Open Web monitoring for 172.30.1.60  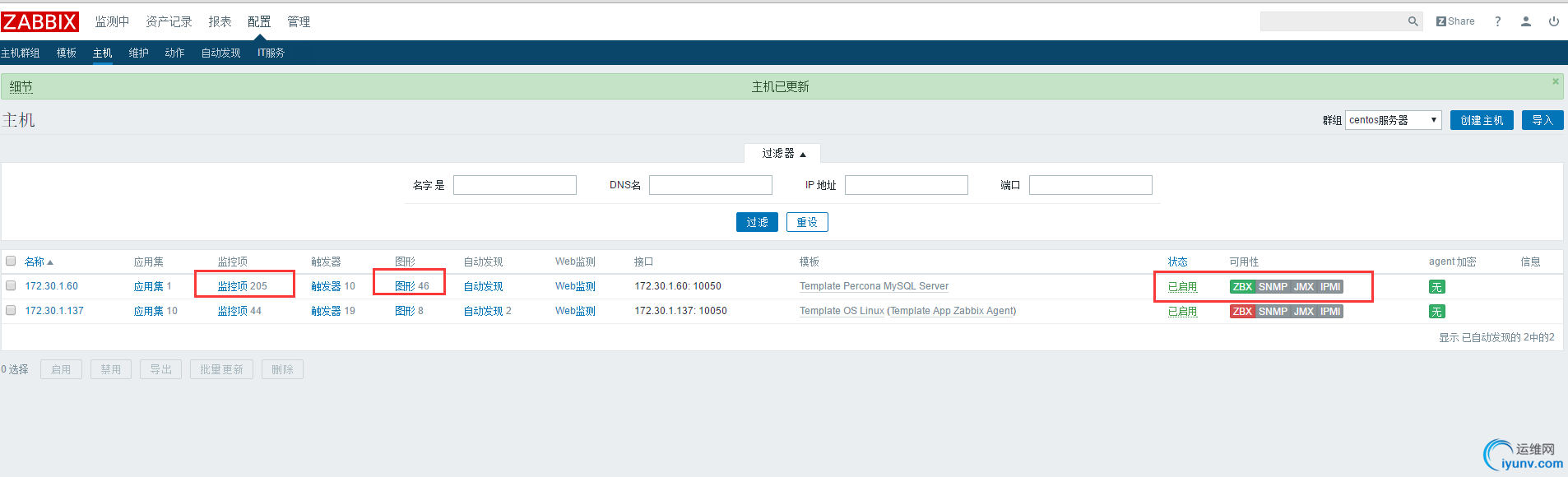575,286
